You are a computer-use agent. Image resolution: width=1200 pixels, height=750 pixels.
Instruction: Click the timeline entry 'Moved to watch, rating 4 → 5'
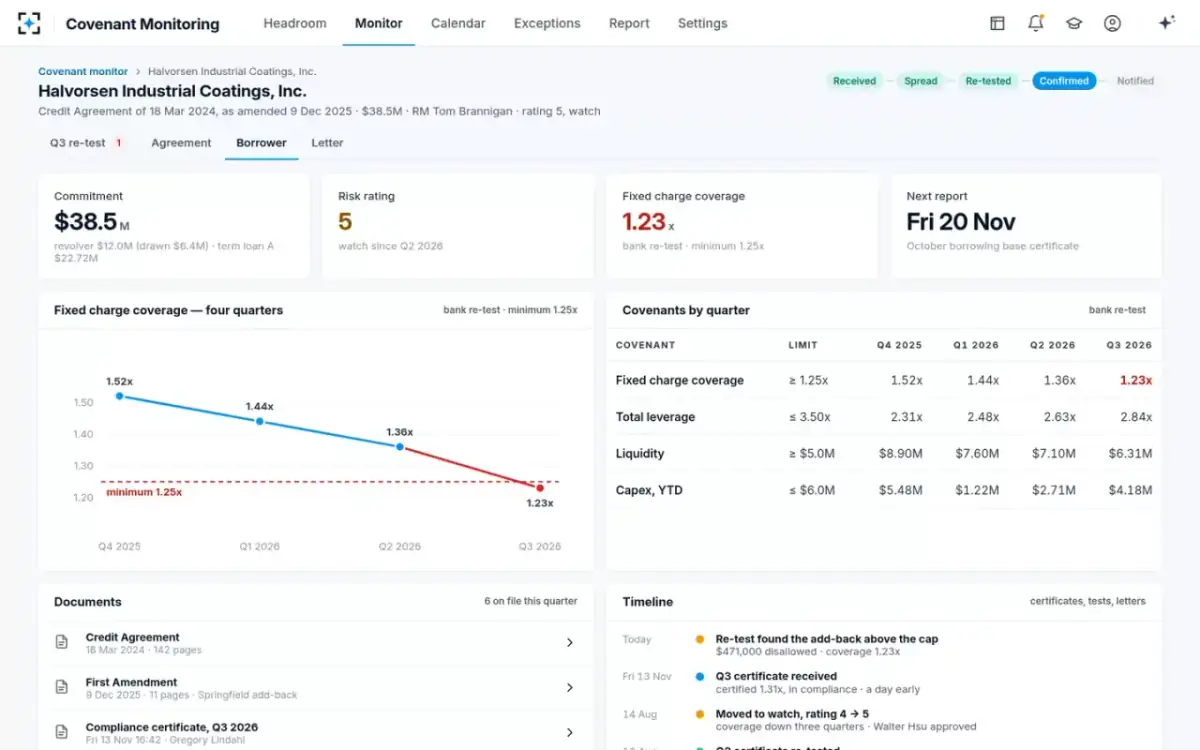tap(792, 714)
